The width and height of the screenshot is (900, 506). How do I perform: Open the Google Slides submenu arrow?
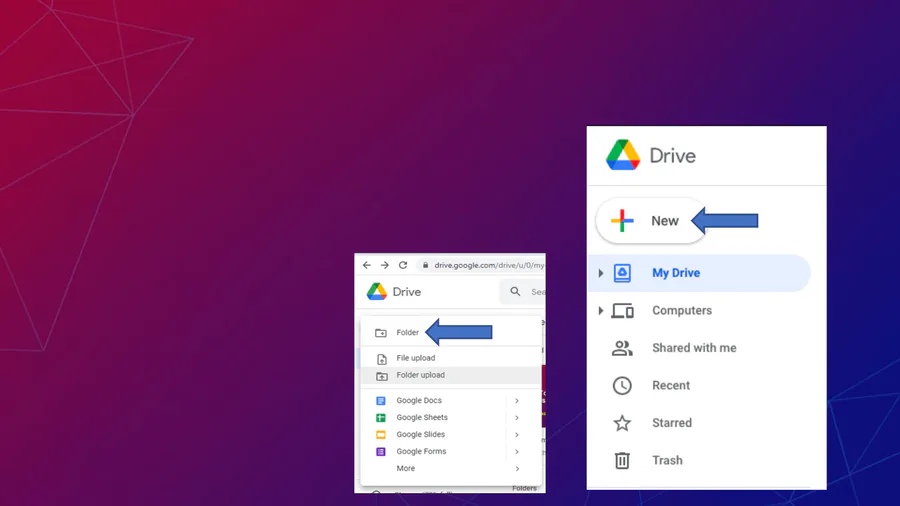click(517, 435)
